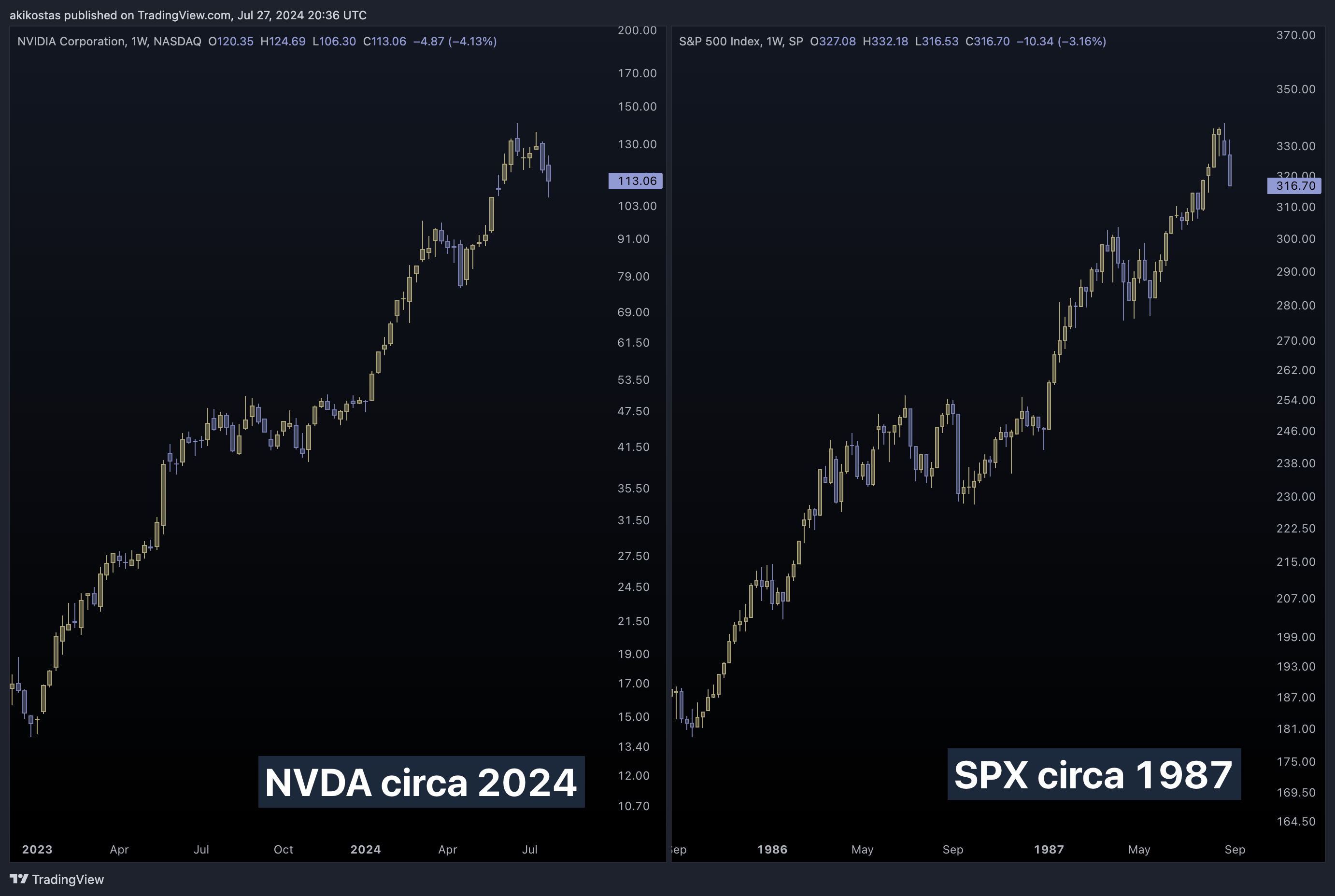Click the akikostas published header text
This screenshot has height=896, width=1335.
click(x=188, y=15)
